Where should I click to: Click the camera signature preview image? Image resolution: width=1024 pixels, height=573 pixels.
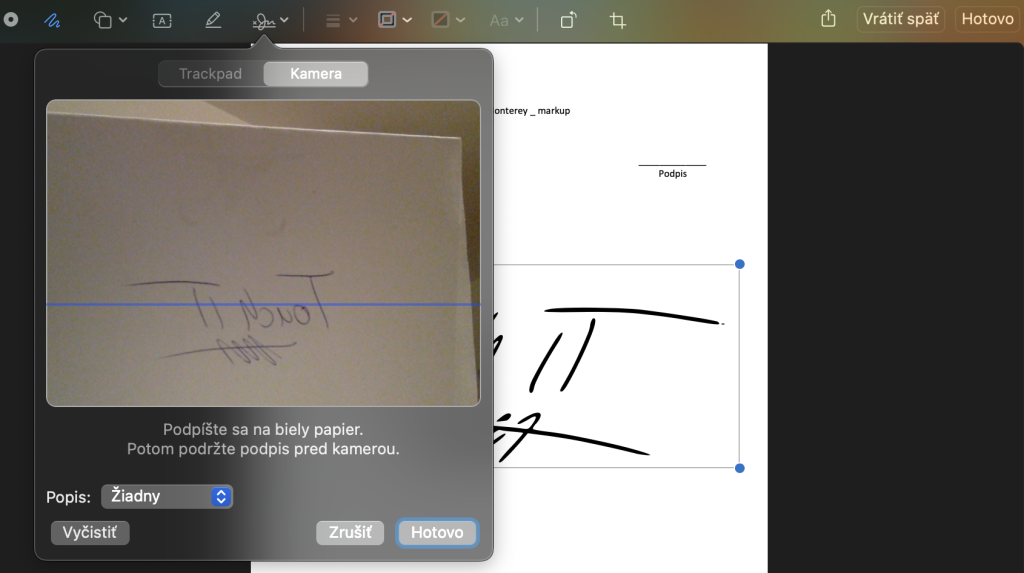pyautogui.click(x=263, y=252)
